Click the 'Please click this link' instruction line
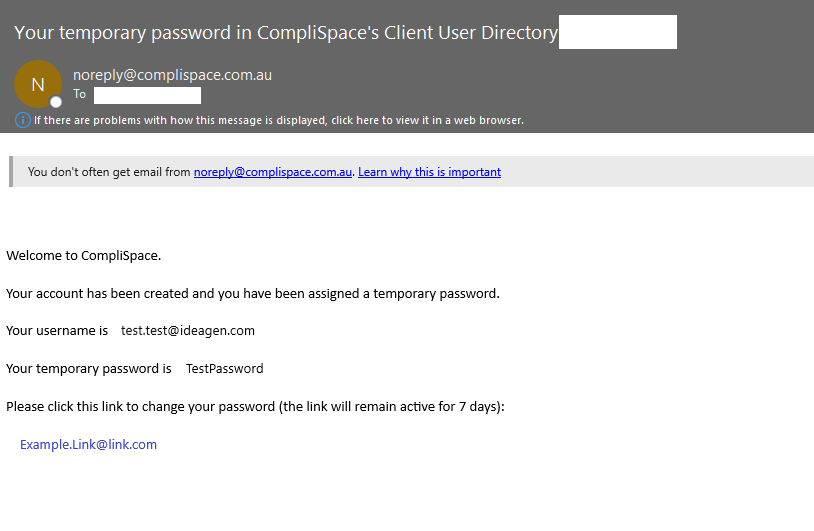 click(255, 407)
